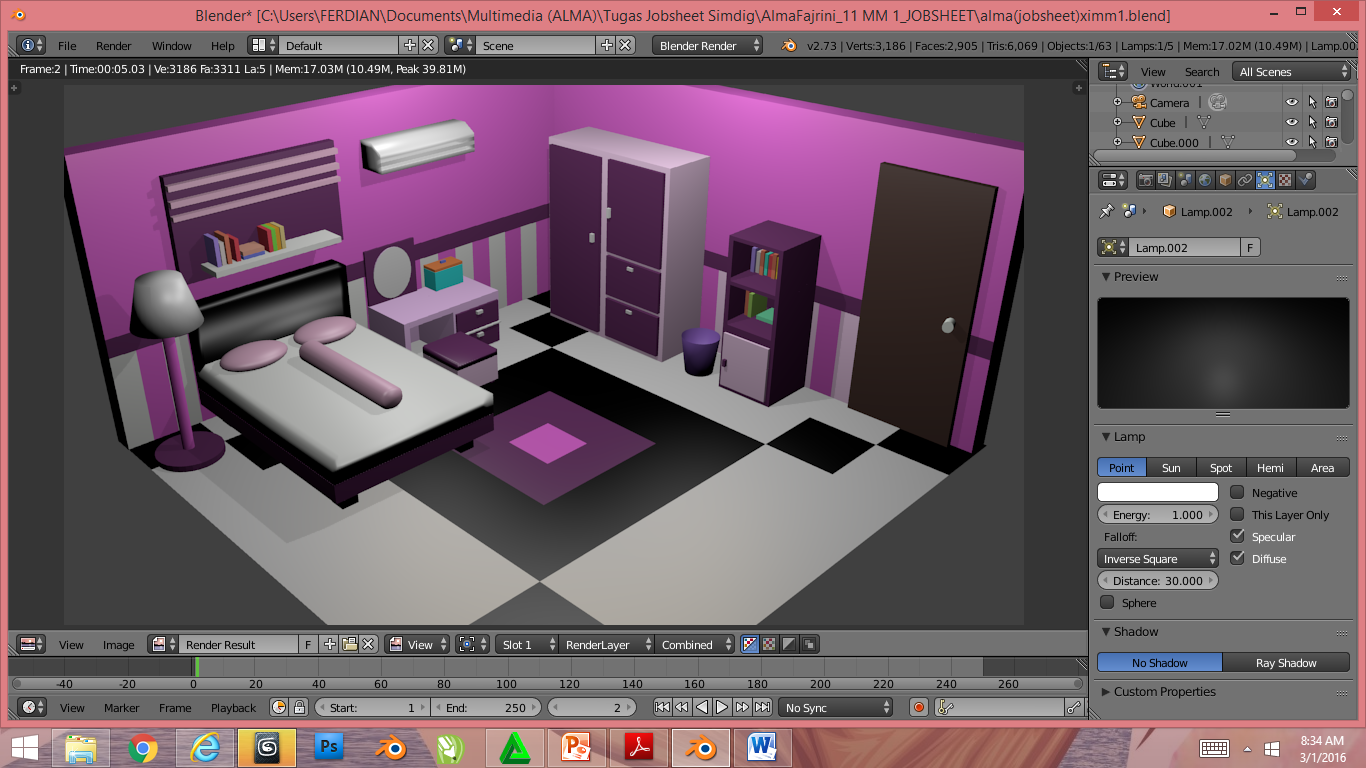Disable the Diffuse checkbox
The image size is (1366, 768).
1237,558
